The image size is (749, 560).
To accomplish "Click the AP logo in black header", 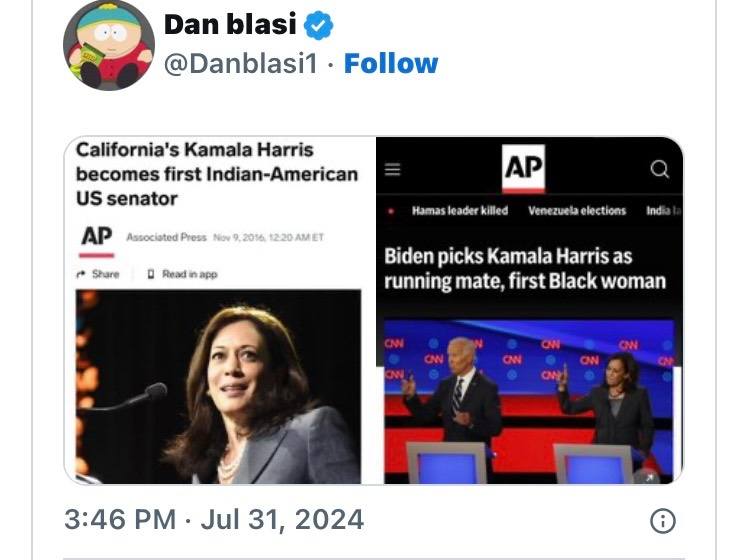I will 524,168.
